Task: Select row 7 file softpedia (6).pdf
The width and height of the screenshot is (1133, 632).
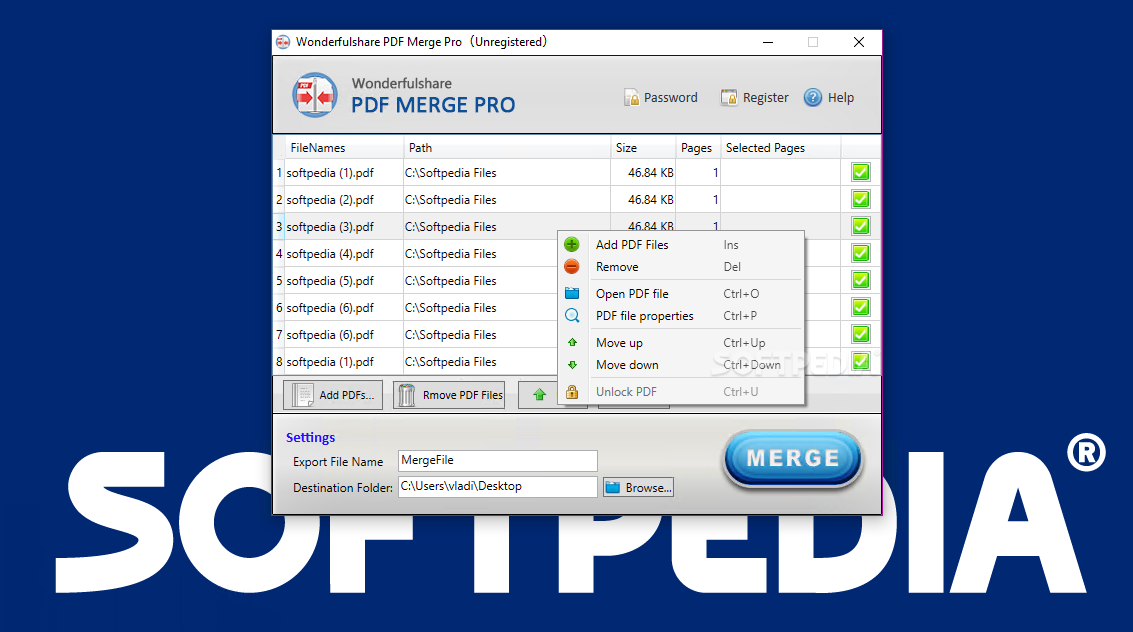Action: point(330,334)
